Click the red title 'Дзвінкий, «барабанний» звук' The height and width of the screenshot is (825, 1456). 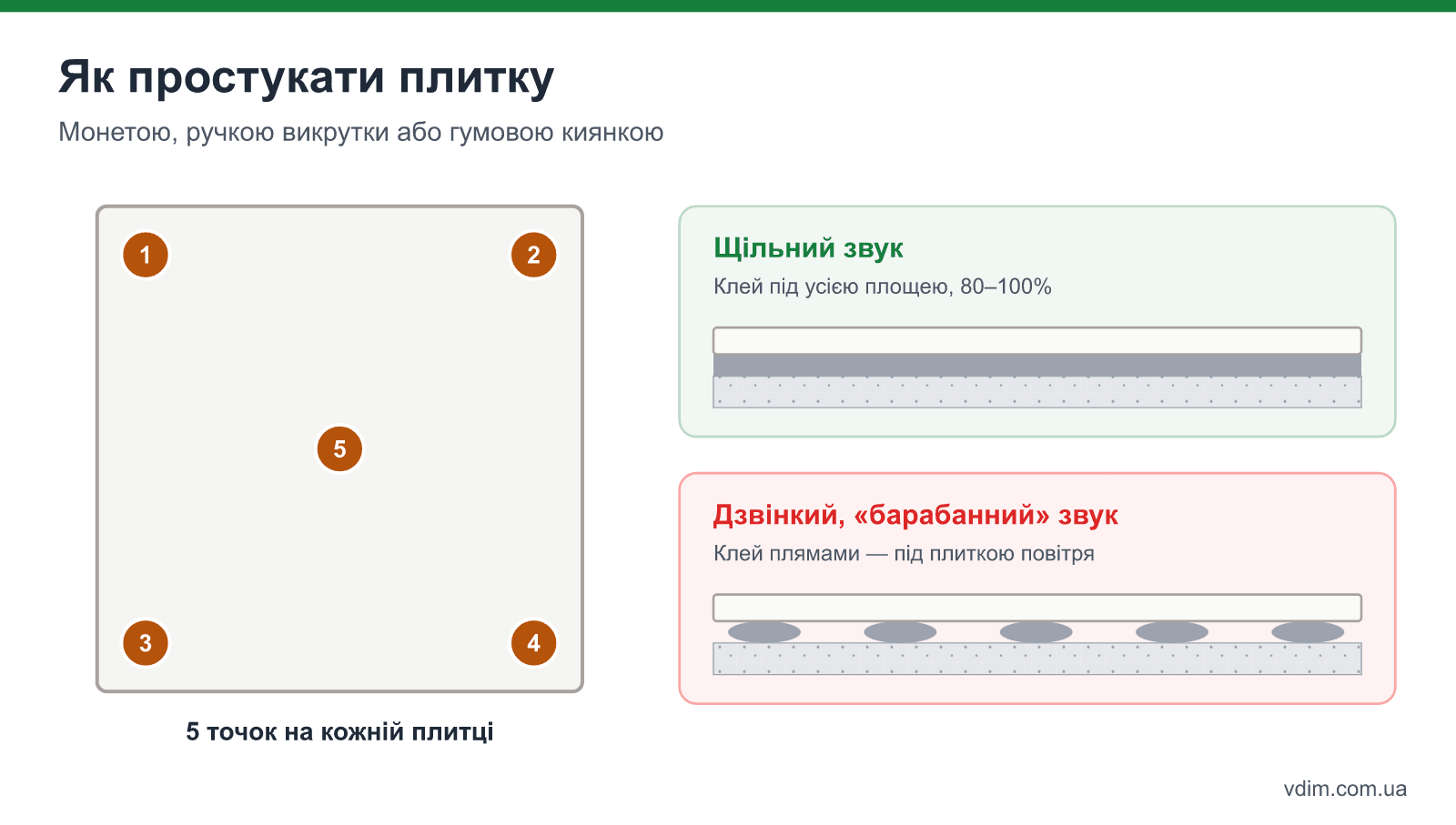point(915,515)
